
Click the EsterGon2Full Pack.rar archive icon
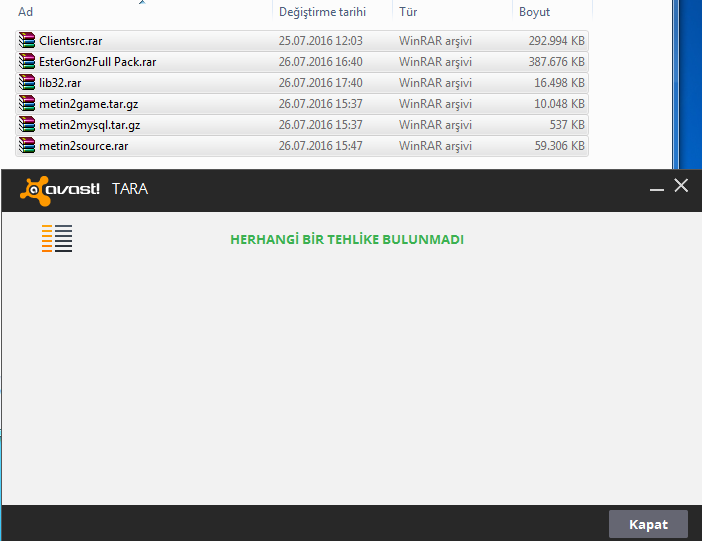pos(27,61)
